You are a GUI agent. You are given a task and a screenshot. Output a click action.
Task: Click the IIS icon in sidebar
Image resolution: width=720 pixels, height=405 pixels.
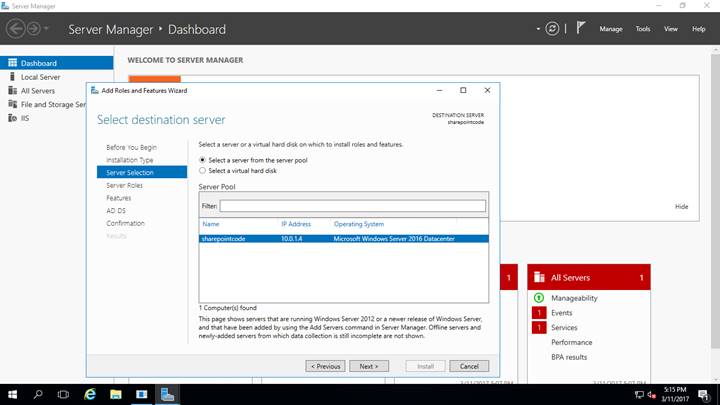click(12, 118)
